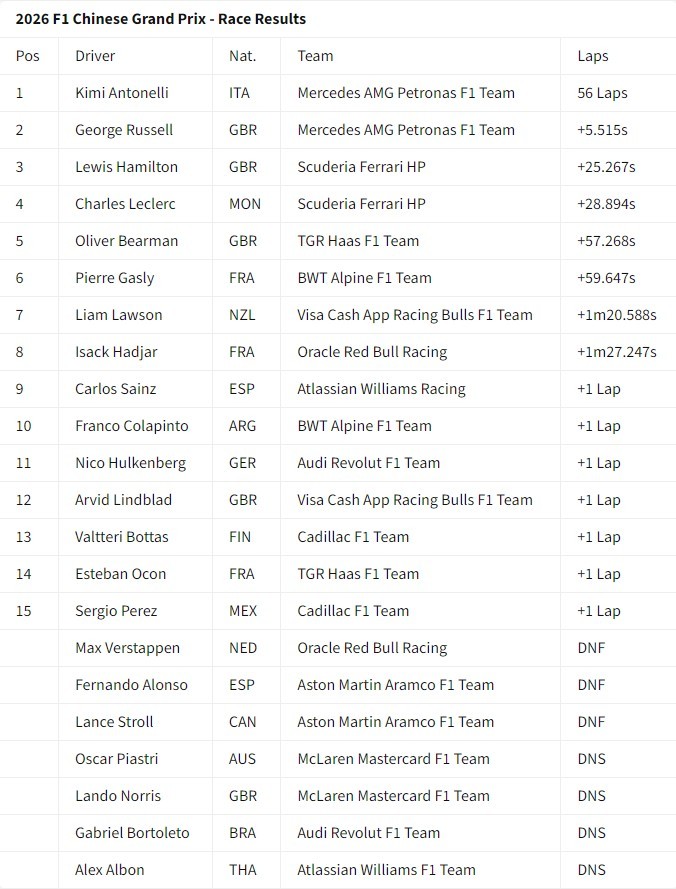Click the MON nationality code for Leclerc

245,204
